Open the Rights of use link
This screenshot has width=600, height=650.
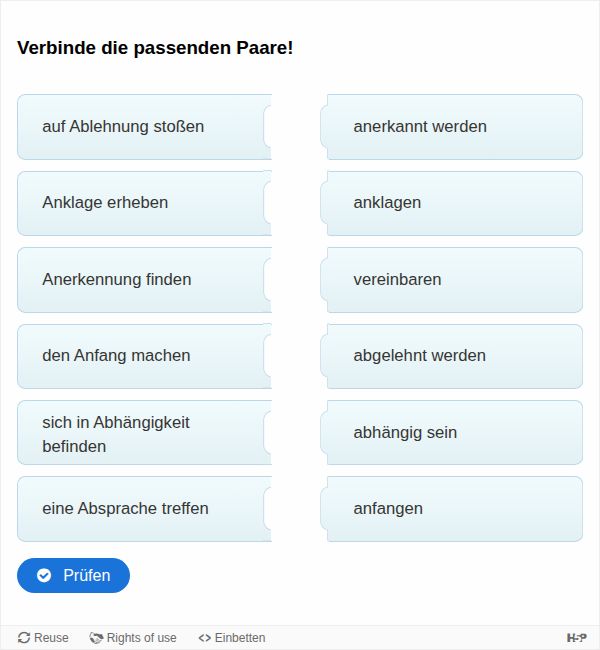pos(141,638)
